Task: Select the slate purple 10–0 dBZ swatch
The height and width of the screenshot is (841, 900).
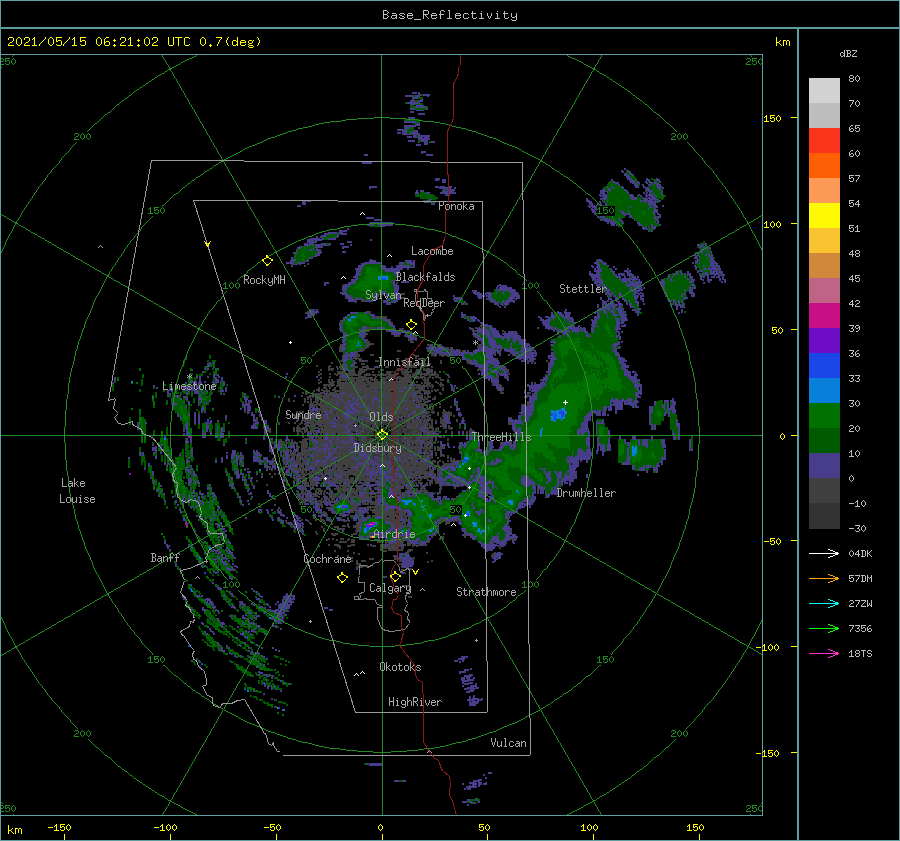Action: point(824,466)
